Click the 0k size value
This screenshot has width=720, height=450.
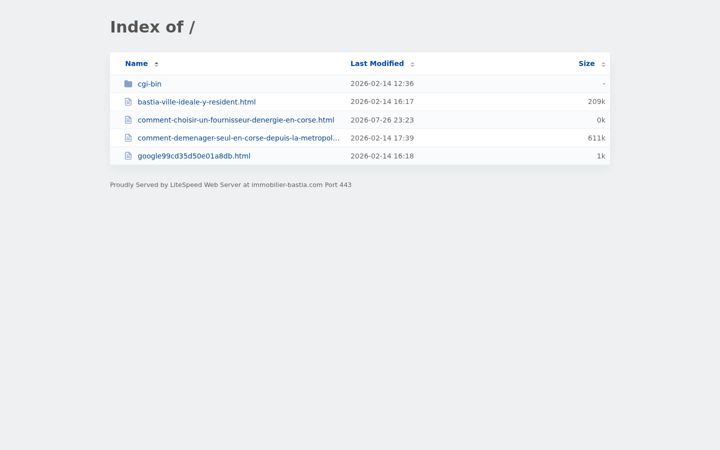pyautogui.click(x=601, y=120)
